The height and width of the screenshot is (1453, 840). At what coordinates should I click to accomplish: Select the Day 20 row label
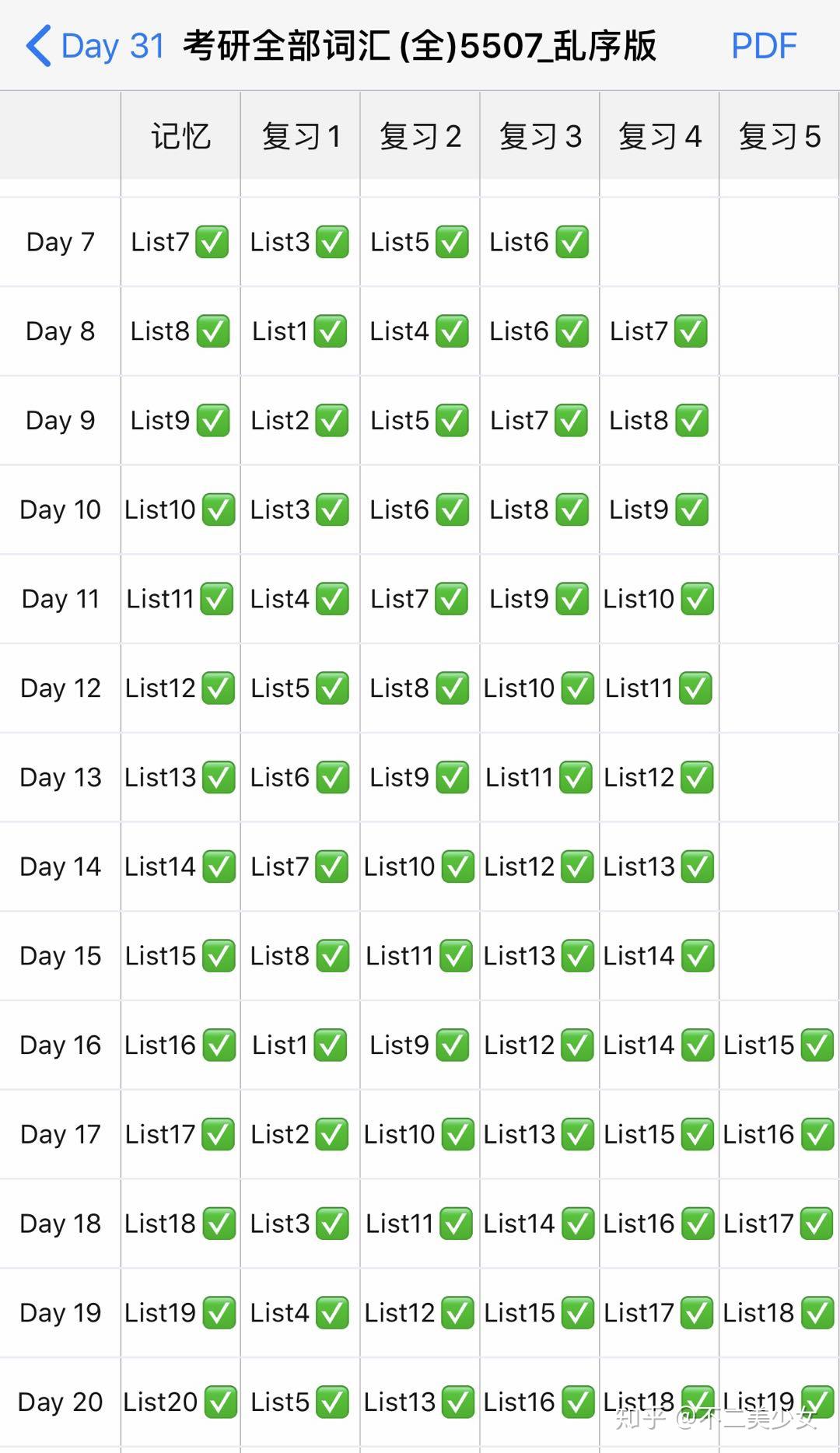pos(61,1402)
